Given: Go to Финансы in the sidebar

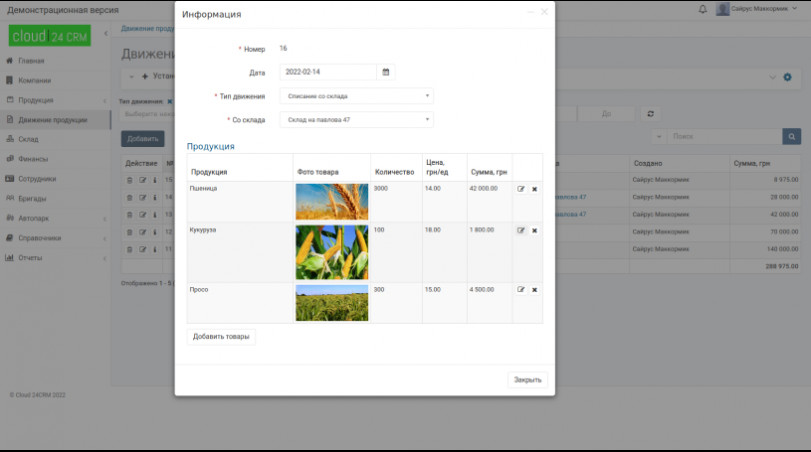Looking at the screenshot, I should pyautogui.click(x=33, y=159).
